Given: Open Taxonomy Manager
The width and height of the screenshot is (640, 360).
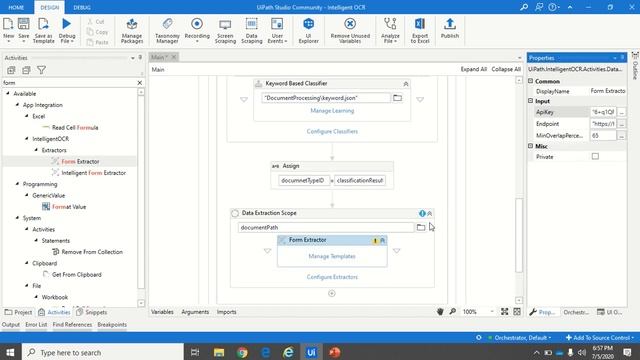Looking at the screenshot, I should [x=167, y=29].
